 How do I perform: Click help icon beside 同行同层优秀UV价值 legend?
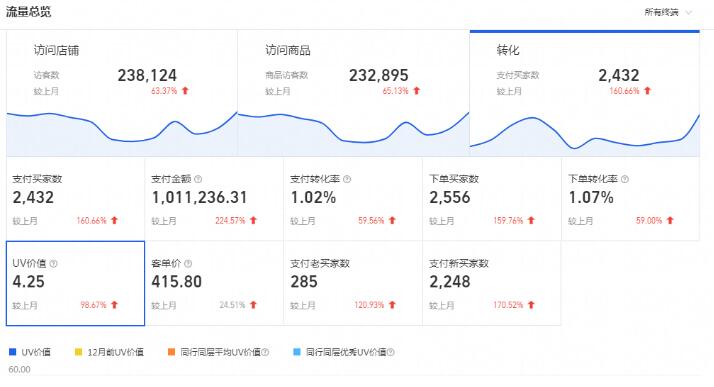391,352
